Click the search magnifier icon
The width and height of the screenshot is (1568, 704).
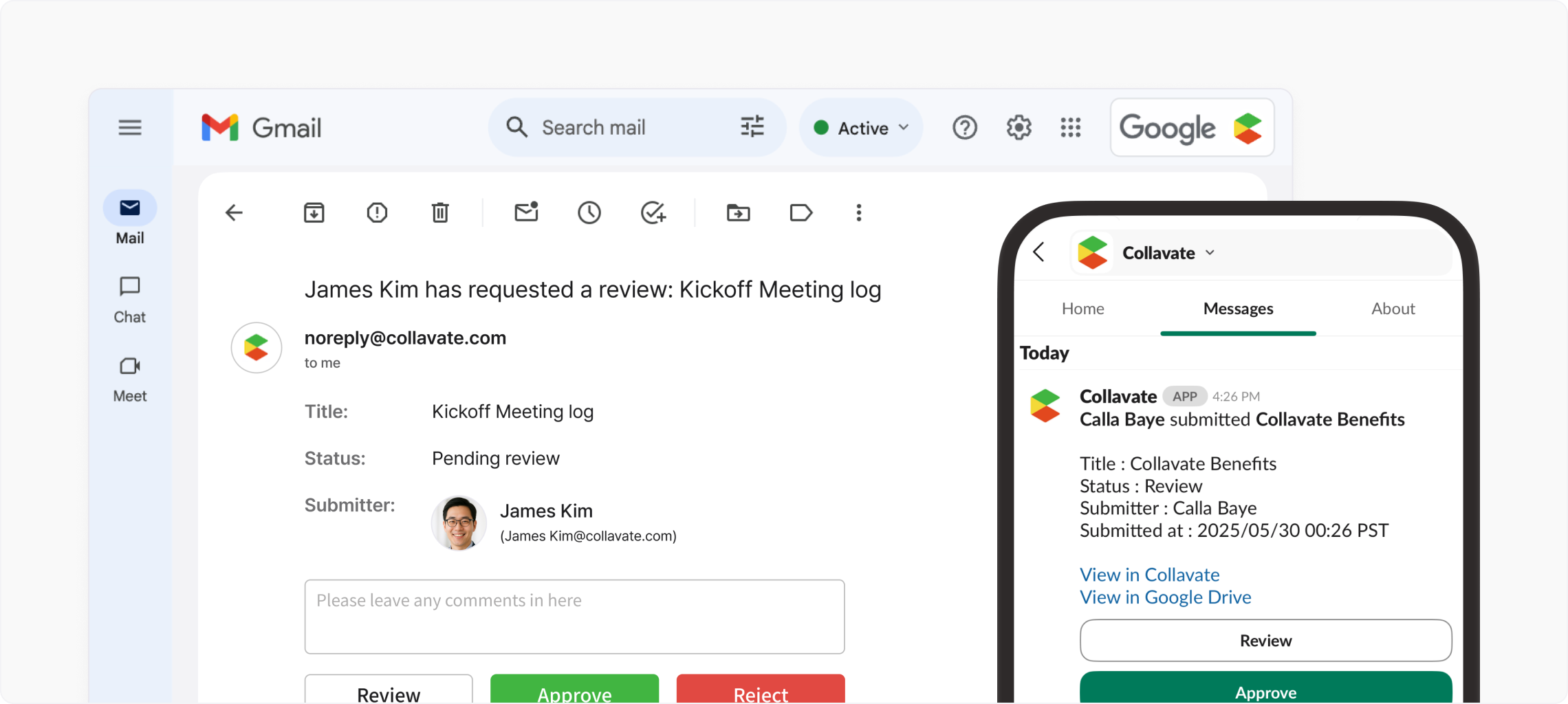click(x=516, y=127)
